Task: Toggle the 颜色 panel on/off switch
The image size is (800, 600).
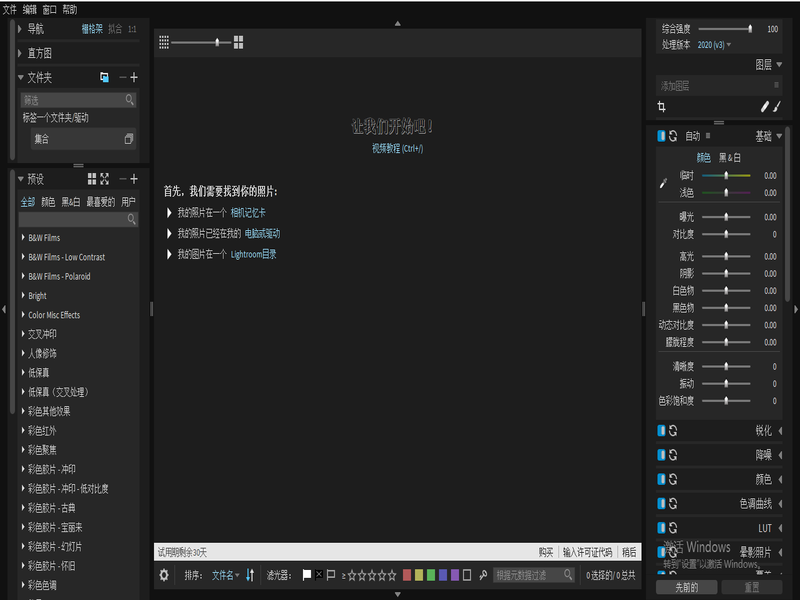Action: 661,479
